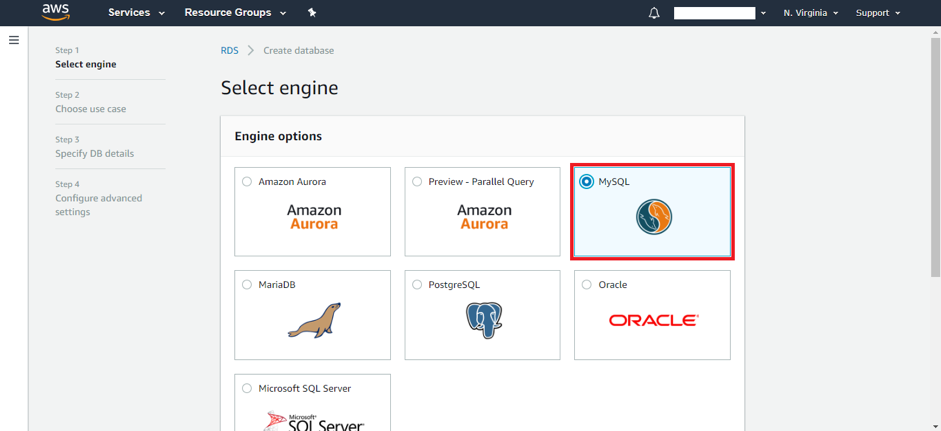The height and width of the screenshot is (431, 941).
Task: Select the PostgreSQL radio button
Action: (x=417, y=285)
